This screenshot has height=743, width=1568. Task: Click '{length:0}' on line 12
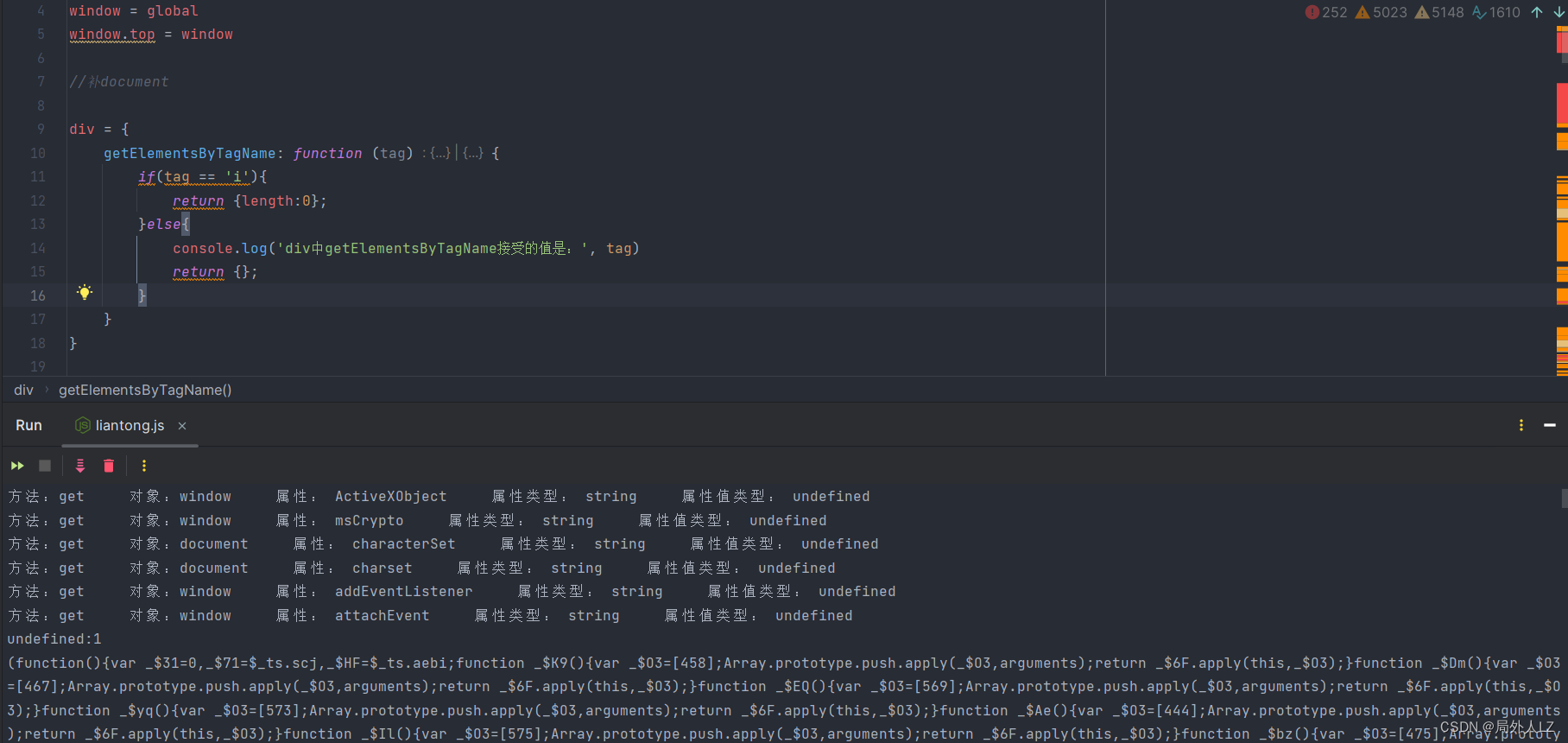coord(276,200)
